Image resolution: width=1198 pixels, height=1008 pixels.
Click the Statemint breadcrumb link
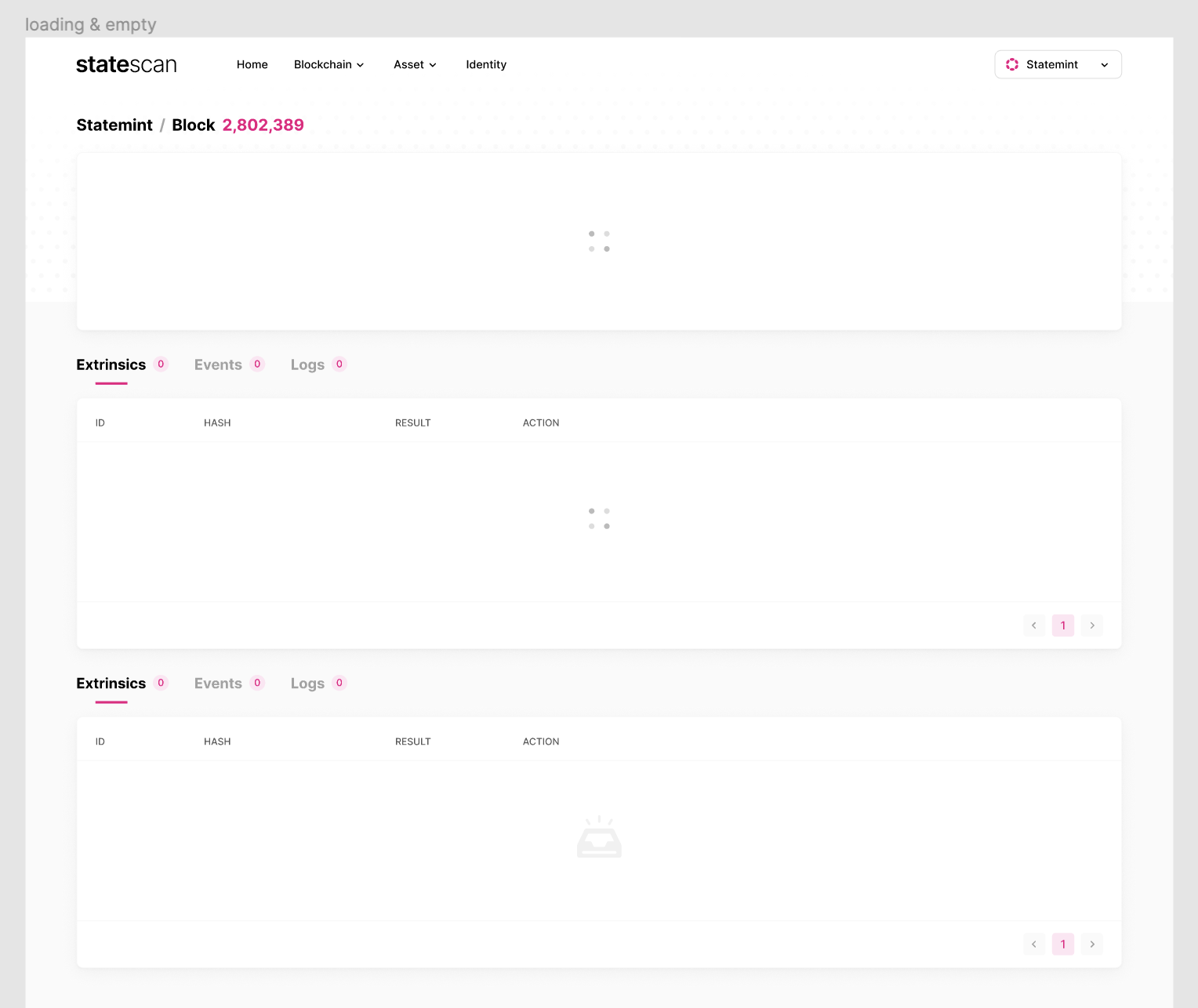[x=114, y=125]
